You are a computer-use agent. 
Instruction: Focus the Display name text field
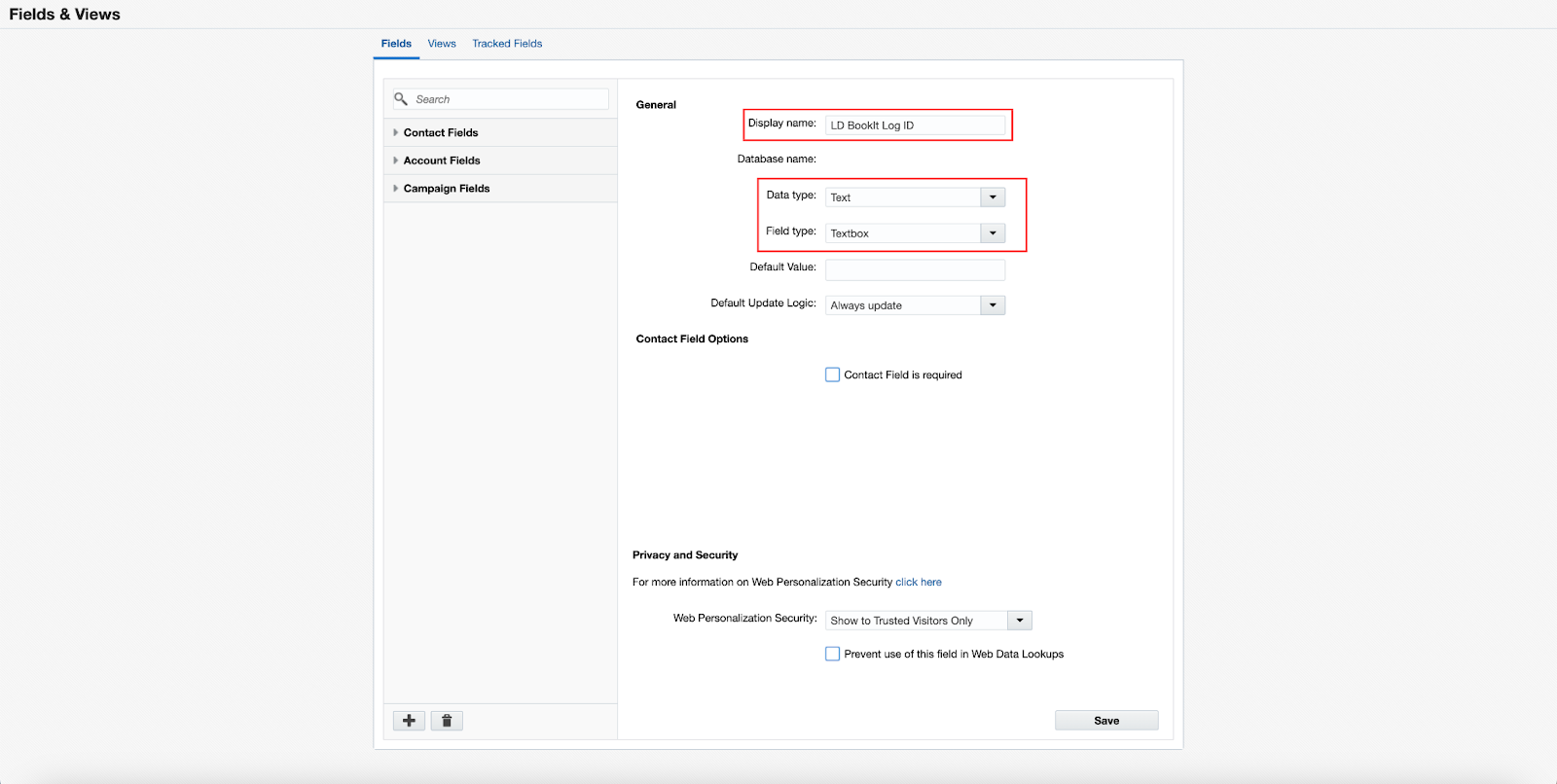915,125
